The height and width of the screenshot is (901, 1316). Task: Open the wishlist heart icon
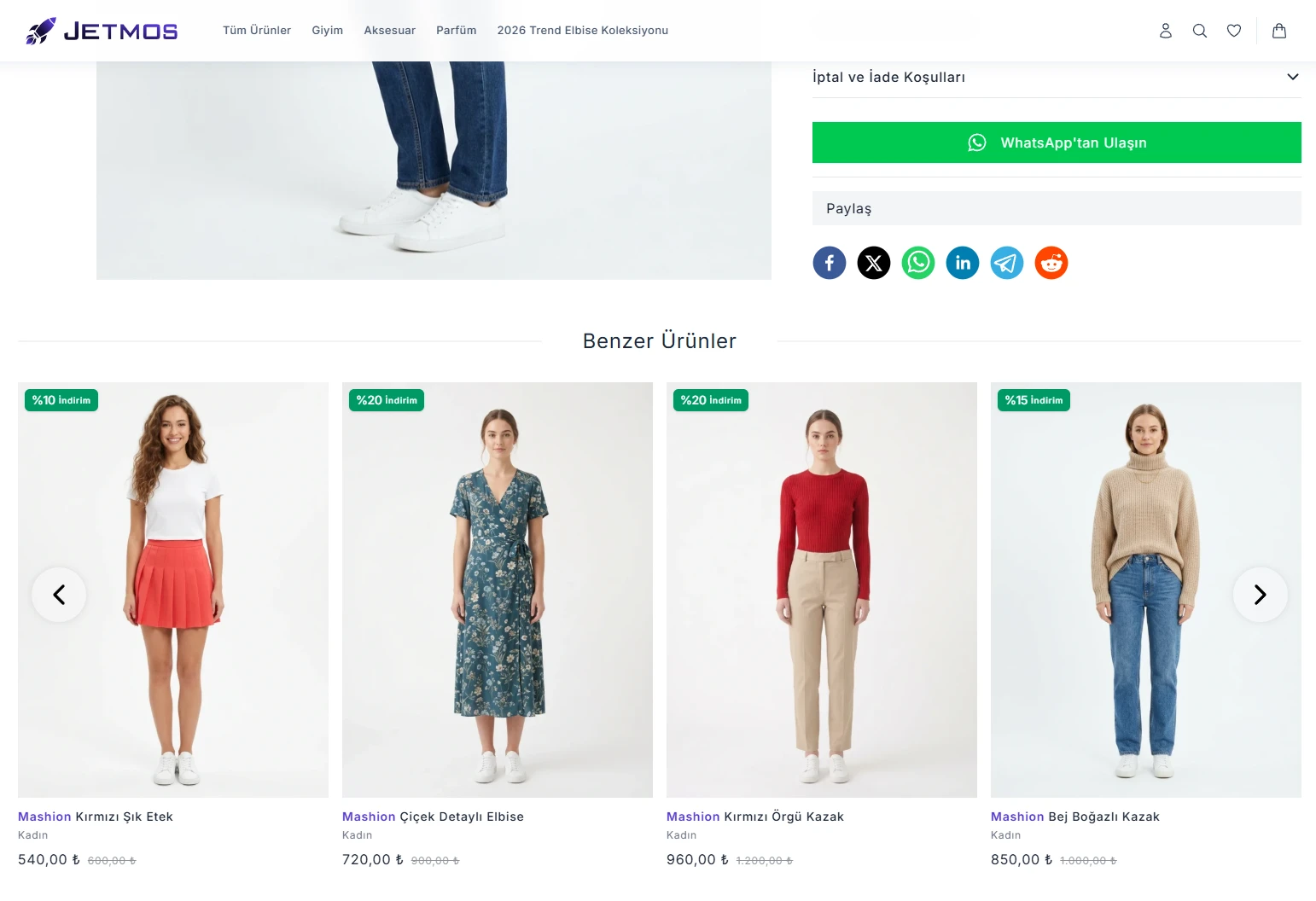(1234, 31)
